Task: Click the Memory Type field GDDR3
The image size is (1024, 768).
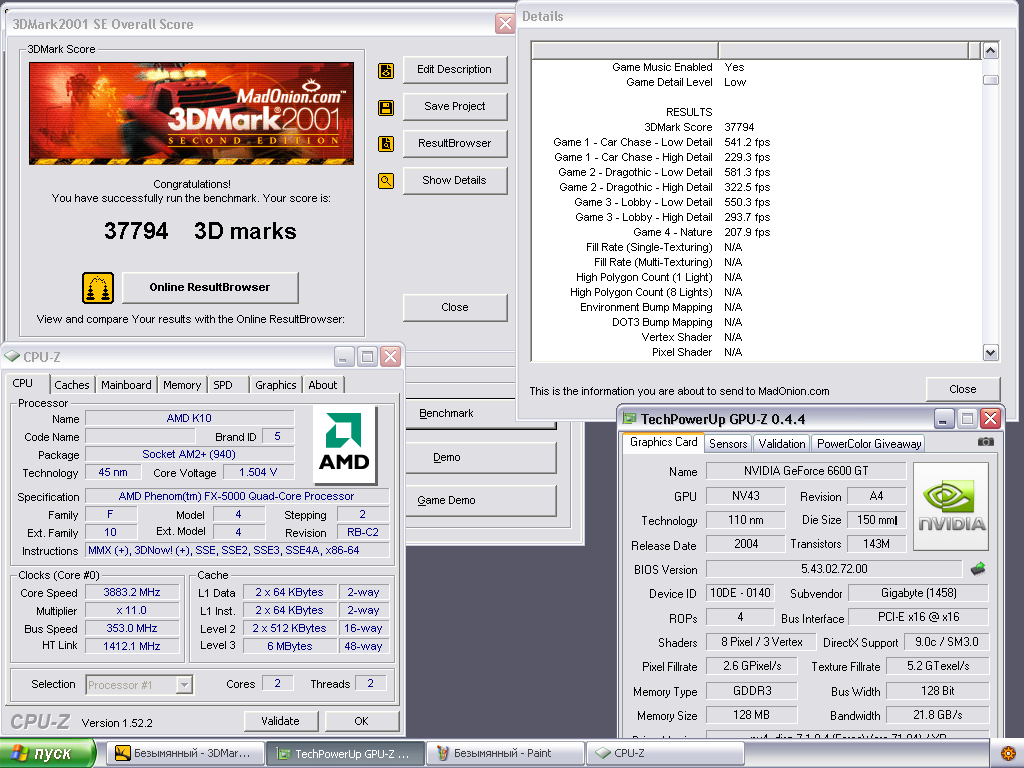Action: (752, 691)
